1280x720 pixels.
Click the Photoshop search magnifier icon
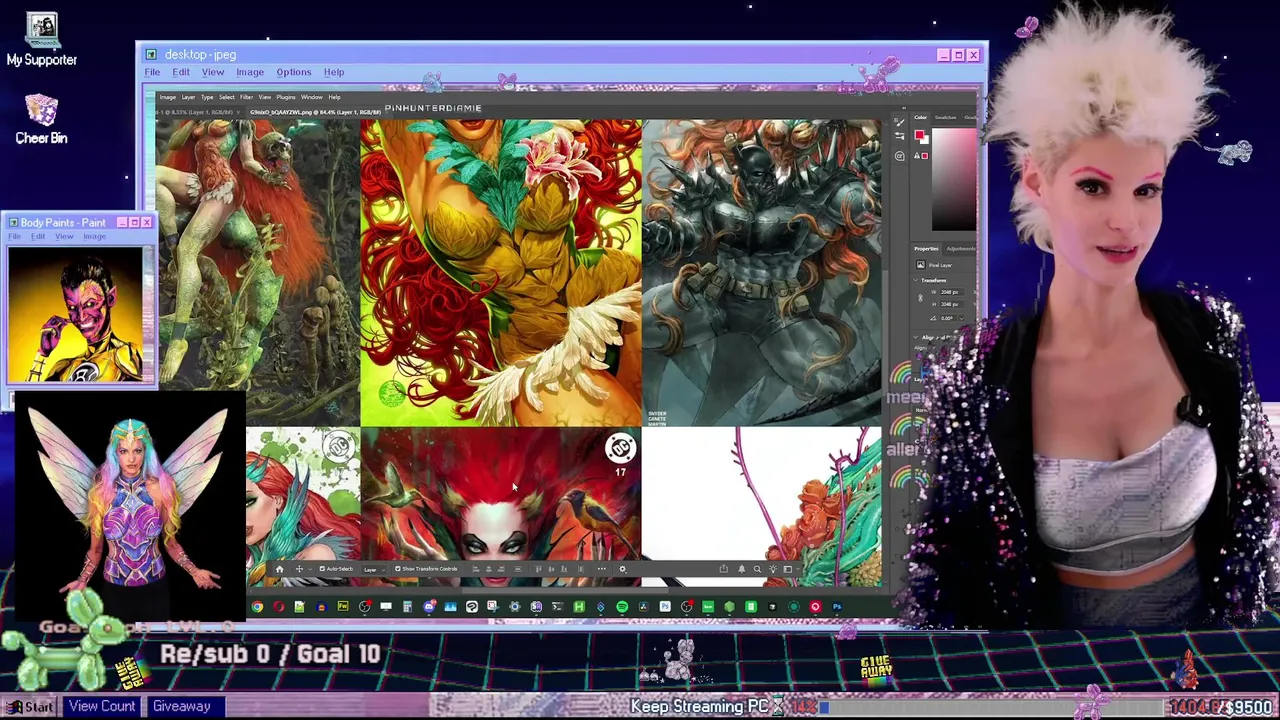[757, 569]
